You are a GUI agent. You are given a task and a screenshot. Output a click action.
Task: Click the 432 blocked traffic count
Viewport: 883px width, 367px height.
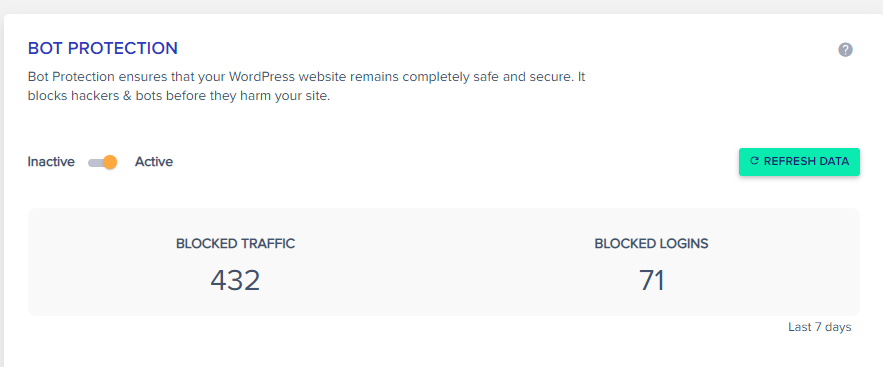[x=235, y=280]
